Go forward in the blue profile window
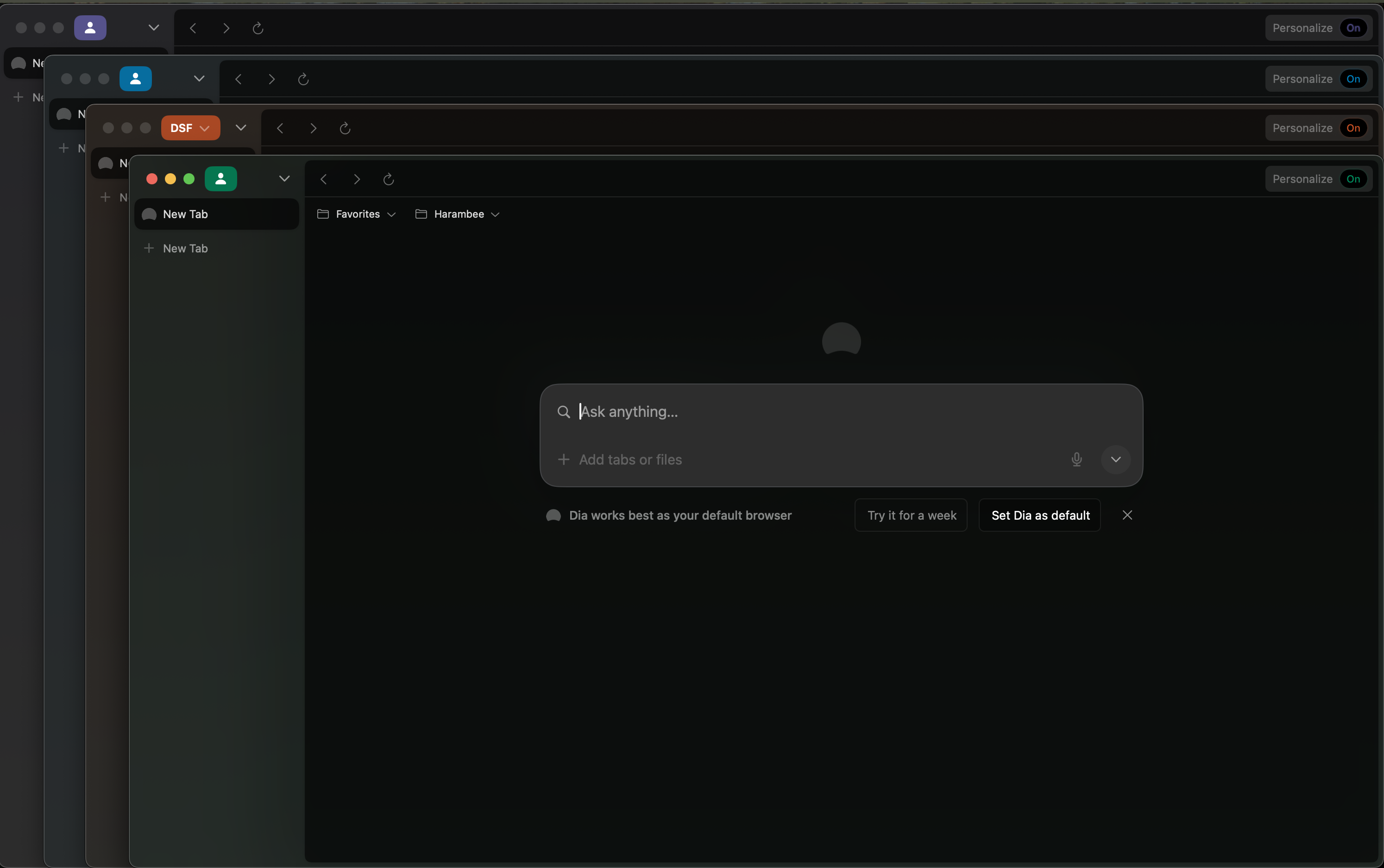 pos(271,79)
